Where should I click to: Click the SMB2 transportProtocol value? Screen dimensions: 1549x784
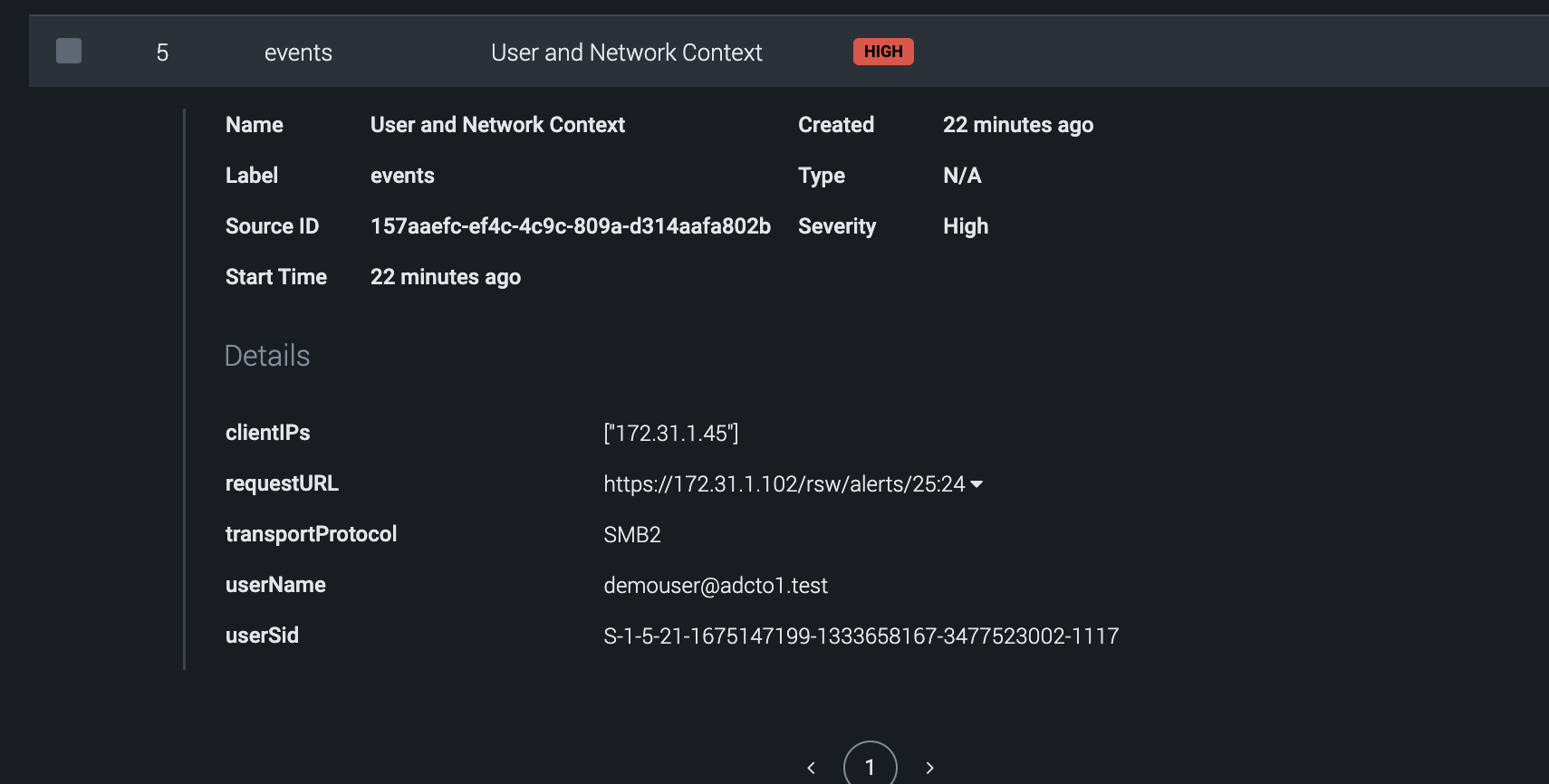(631, 535)
